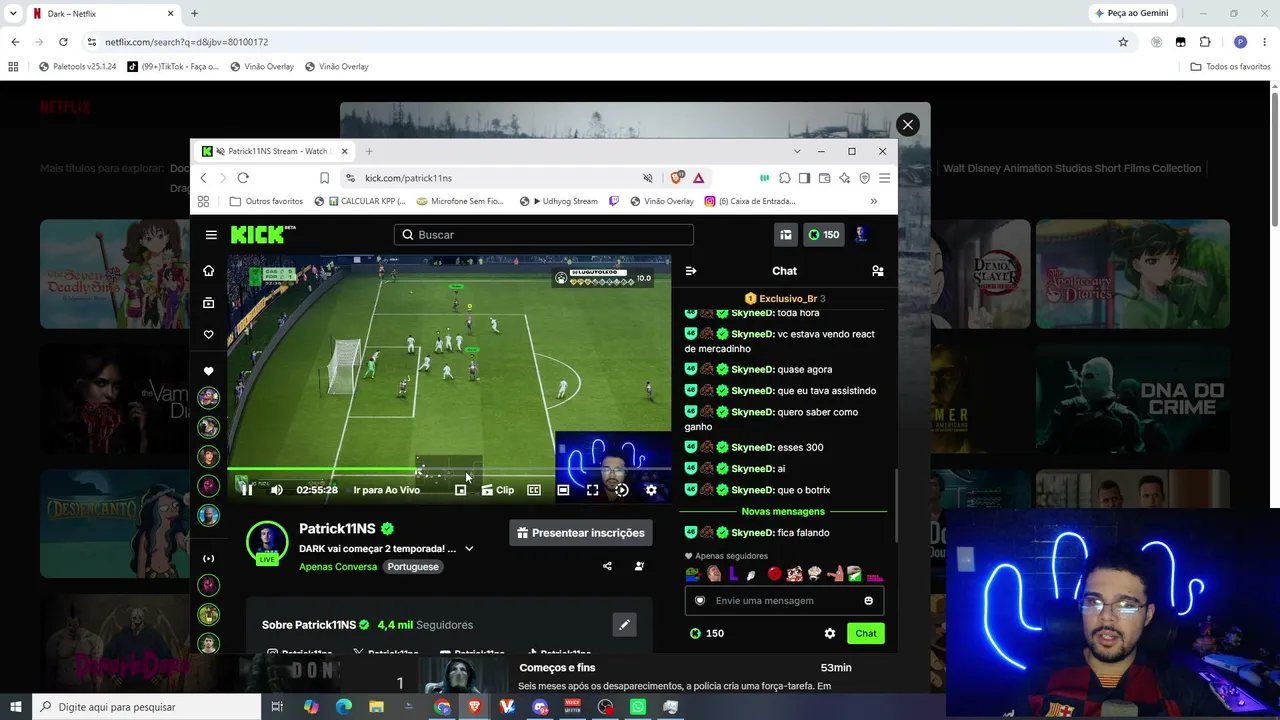
Task: Pause the Kick stream video
Action: (247, 490)
